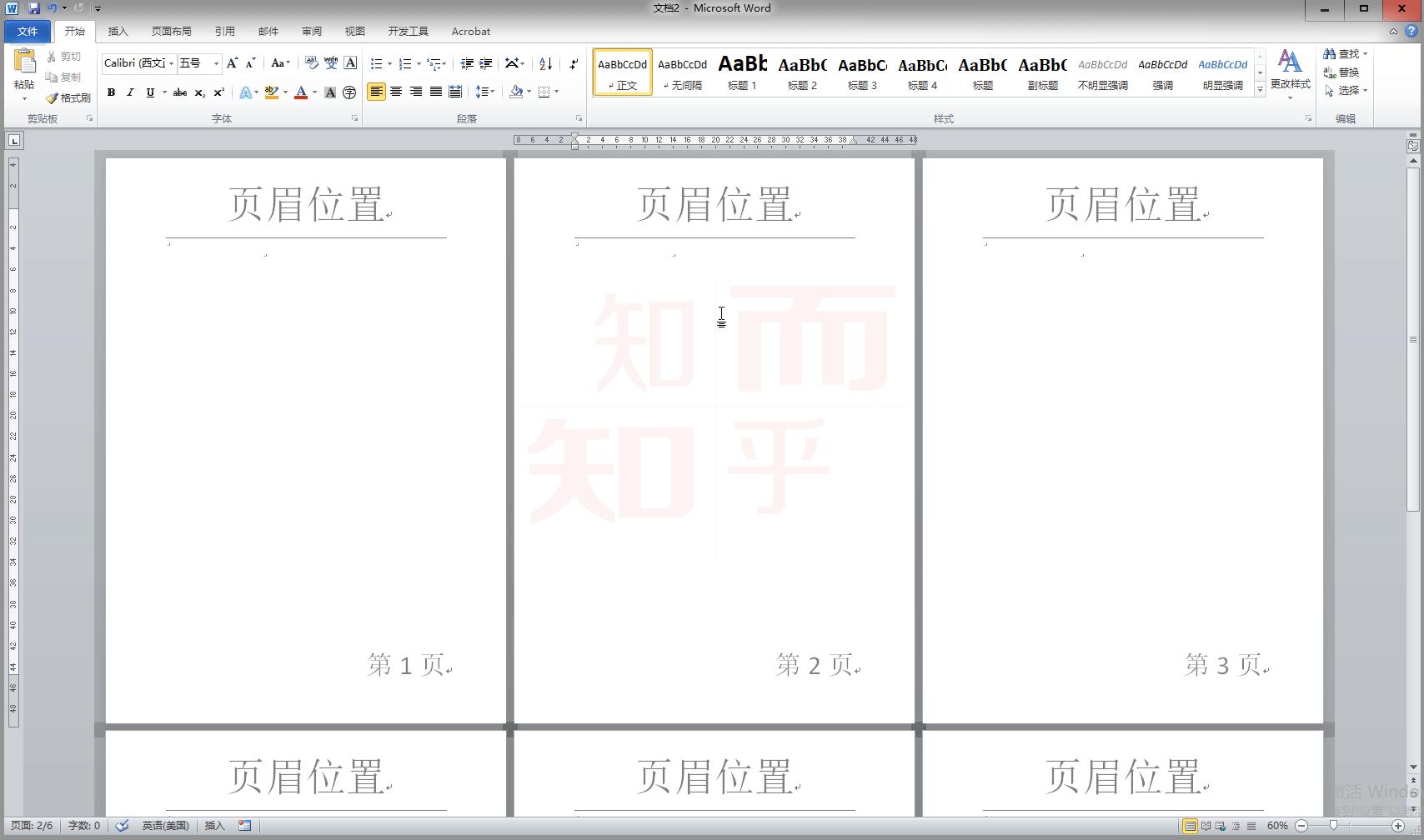Open the 页面布局 ribbon tab
The width and height of the screenshot is (1424, 840).
click(x=172, y=31)
